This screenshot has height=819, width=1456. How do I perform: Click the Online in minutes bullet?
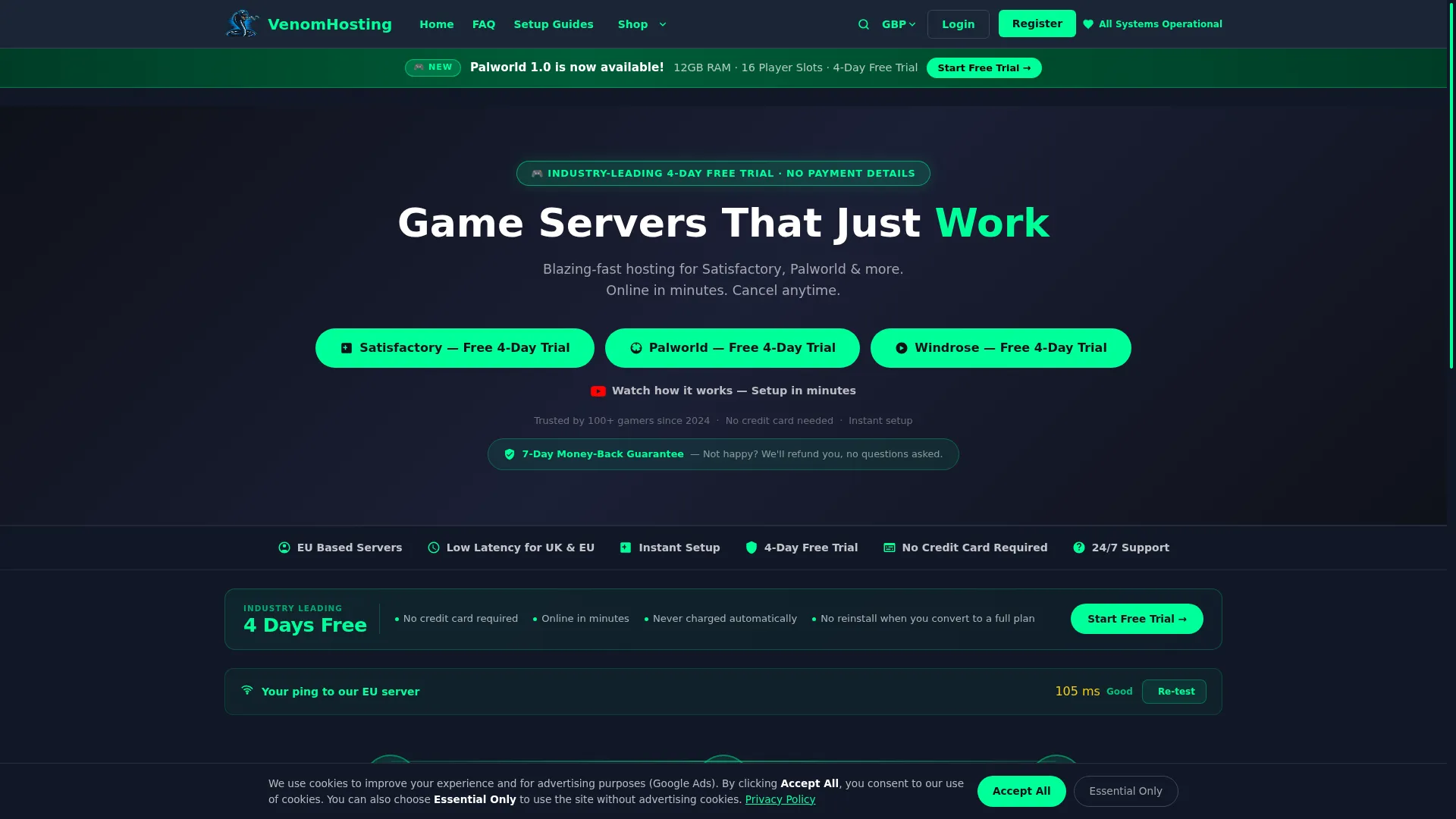click(581, 619)
